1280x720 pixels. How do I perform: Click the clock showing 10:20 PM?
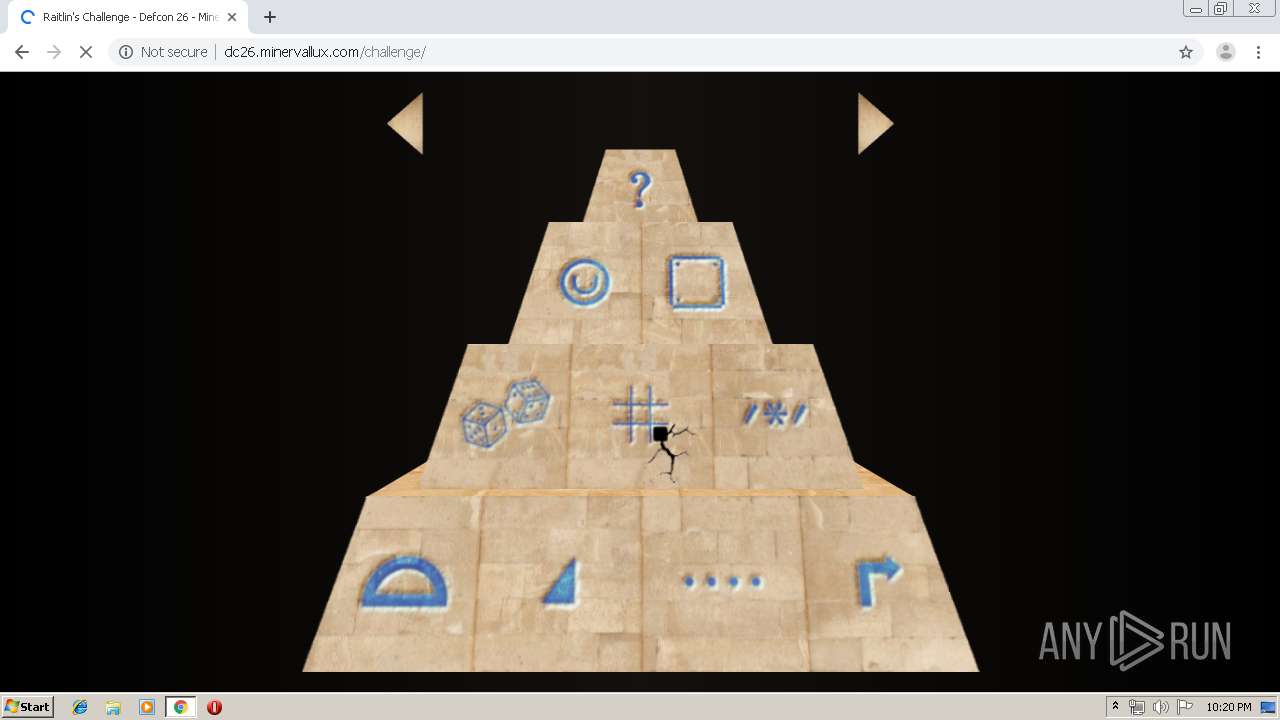click(1228, 707)
